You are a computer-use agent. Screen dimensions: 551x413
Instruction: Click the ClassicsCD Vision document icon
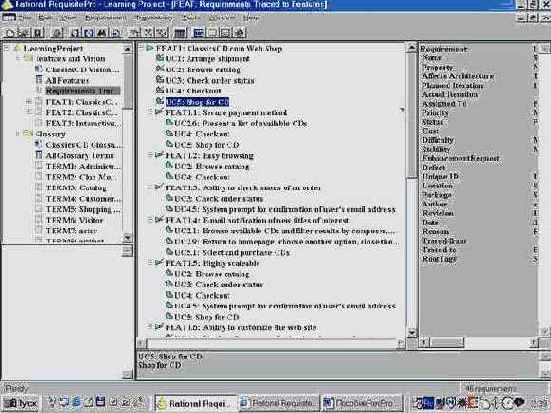(39, 69)
